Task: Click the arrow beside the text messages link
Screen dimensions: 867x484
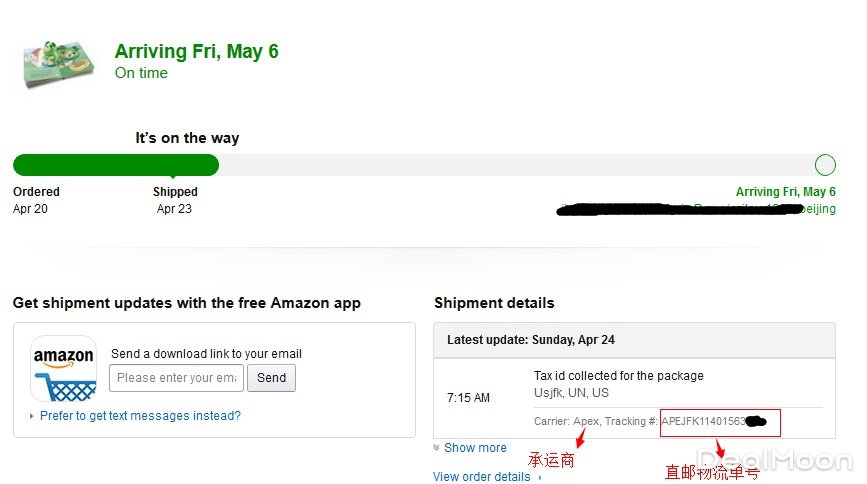Action: (32, 416)
